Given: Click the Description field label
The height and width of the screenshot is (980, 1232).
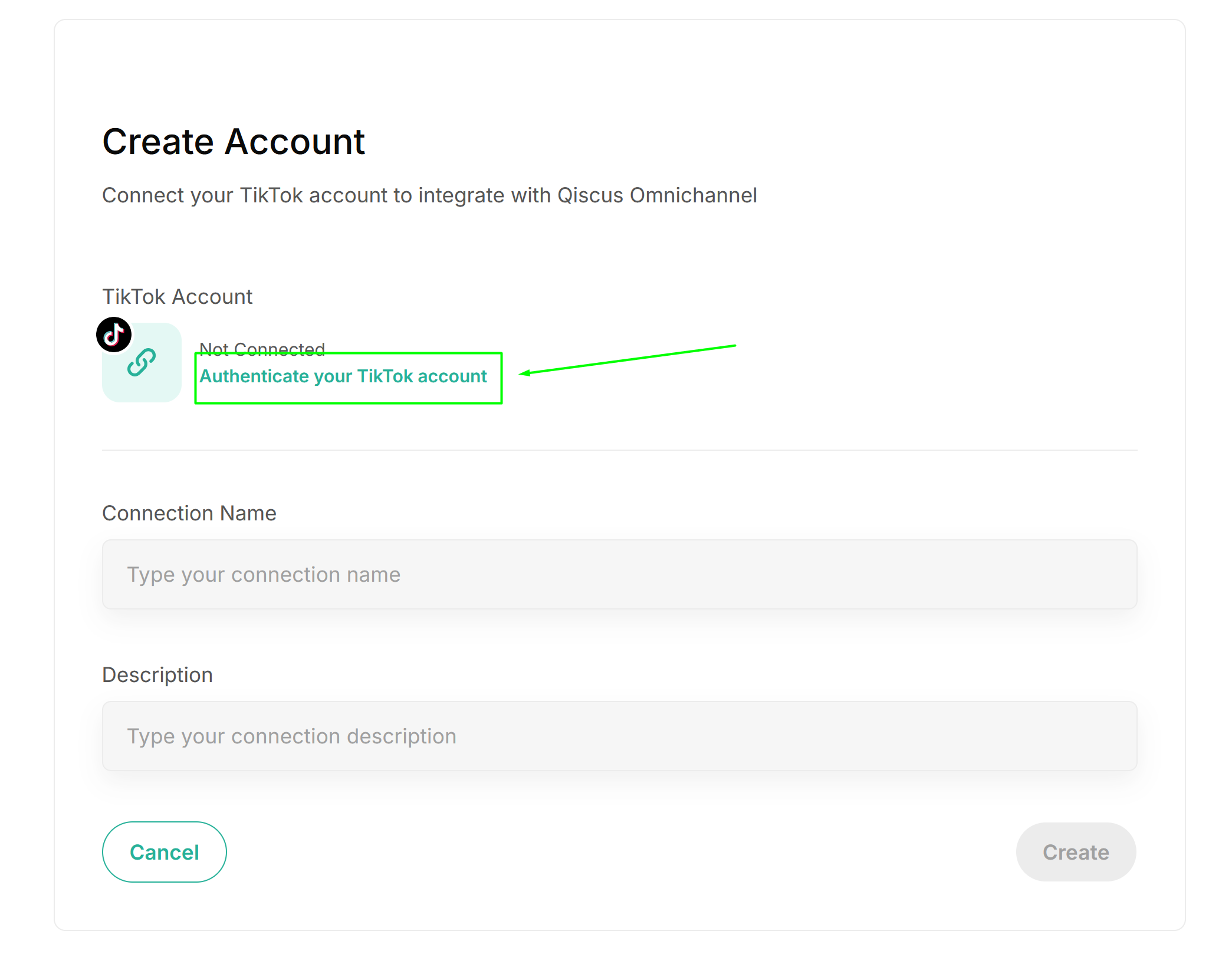Looking at the screenshot, I should [157, 675].
